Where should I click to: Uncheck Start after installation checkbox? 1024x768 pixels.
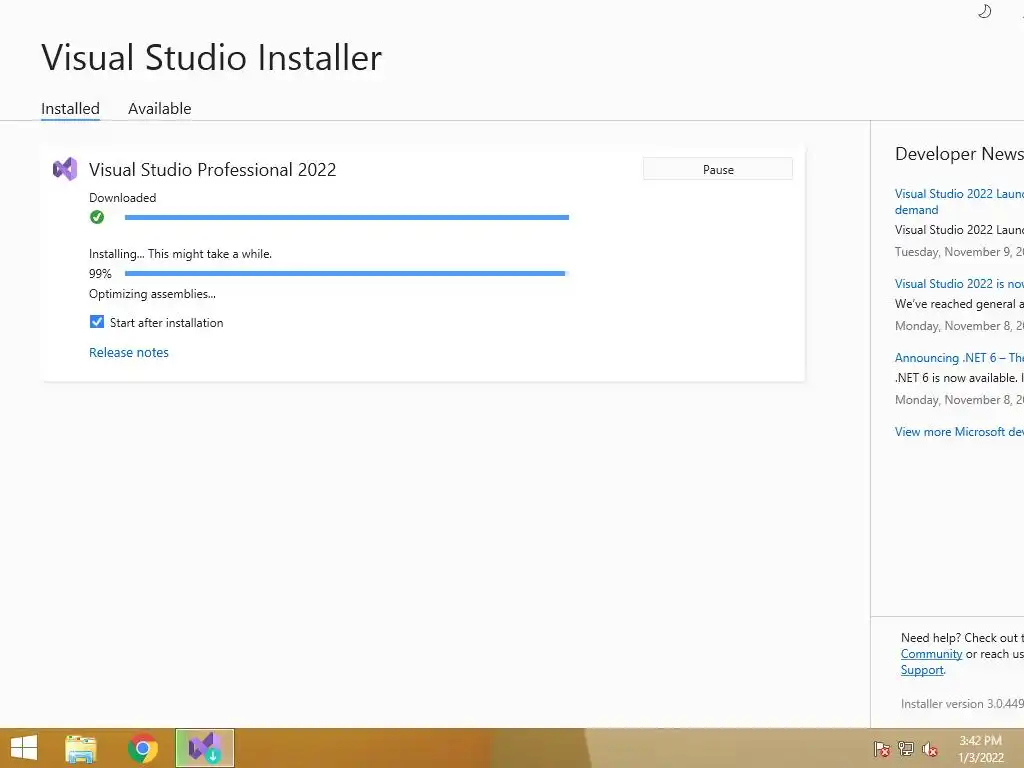(x=97, y=322)
